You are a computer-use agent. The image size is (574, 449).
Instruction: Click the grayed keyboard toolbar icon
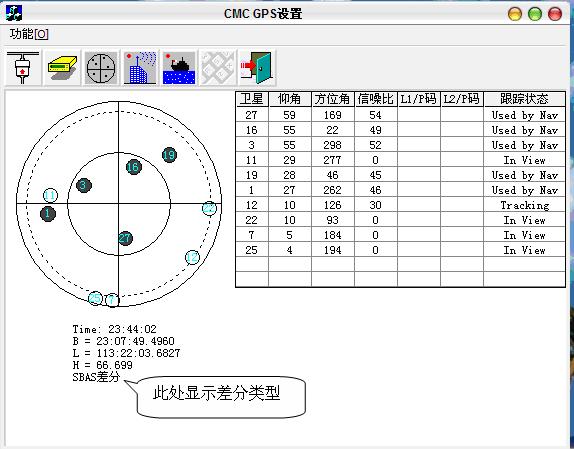click(x=218, y=68)
